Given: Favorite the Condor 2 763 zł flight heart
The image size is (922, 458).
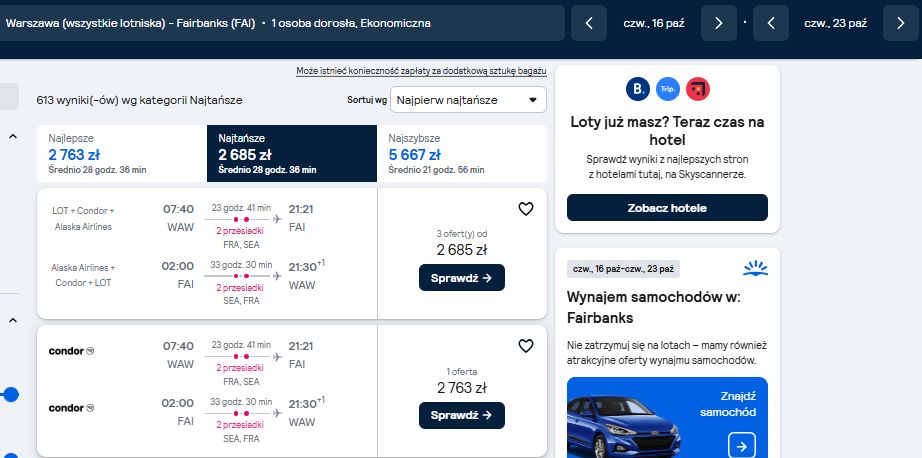Looking at the screenshot, I should coord(526,346).
